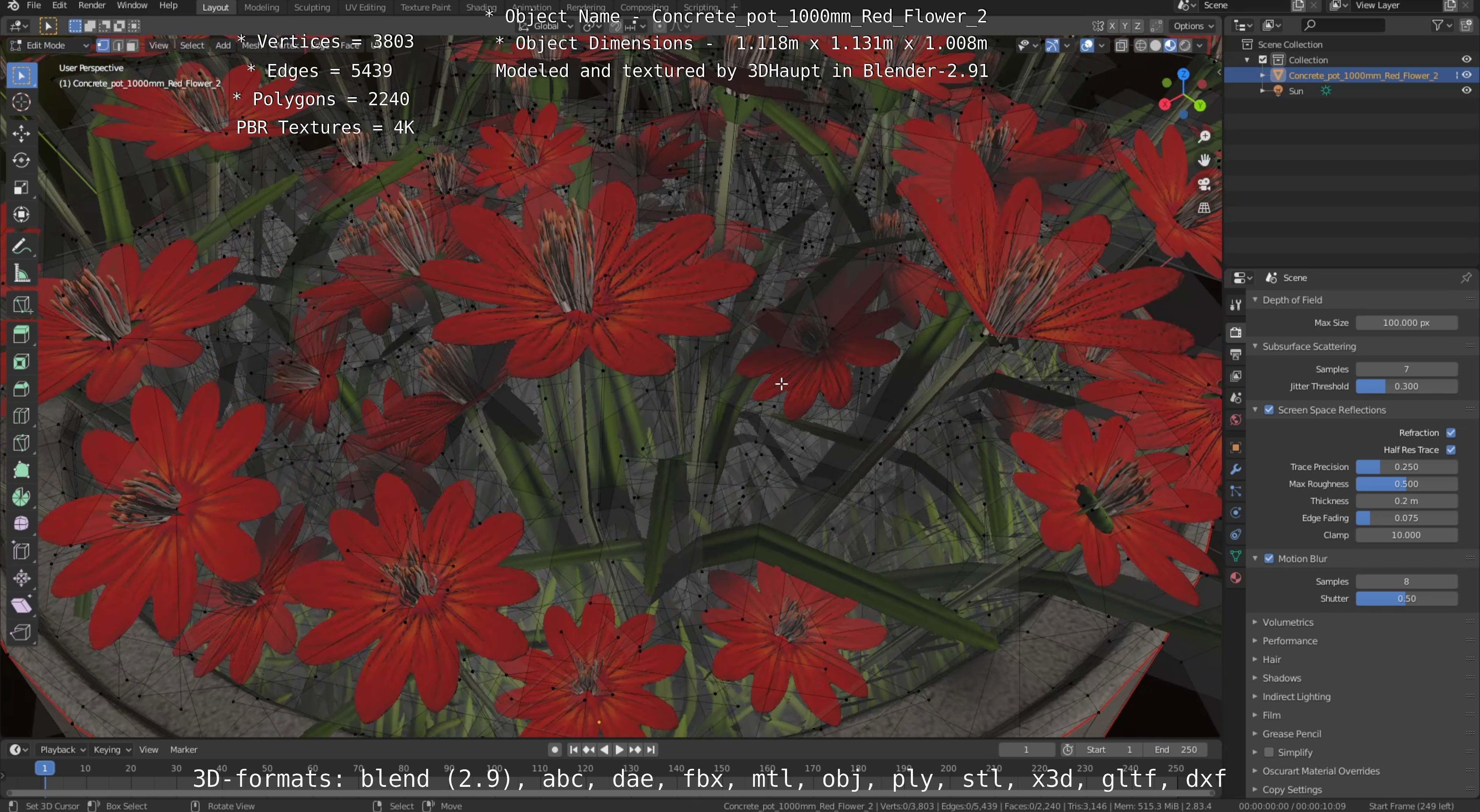The width and height of the screenshot is (1480, 812).
Task: Select the Transform tool
Action: tap(21, 214)
